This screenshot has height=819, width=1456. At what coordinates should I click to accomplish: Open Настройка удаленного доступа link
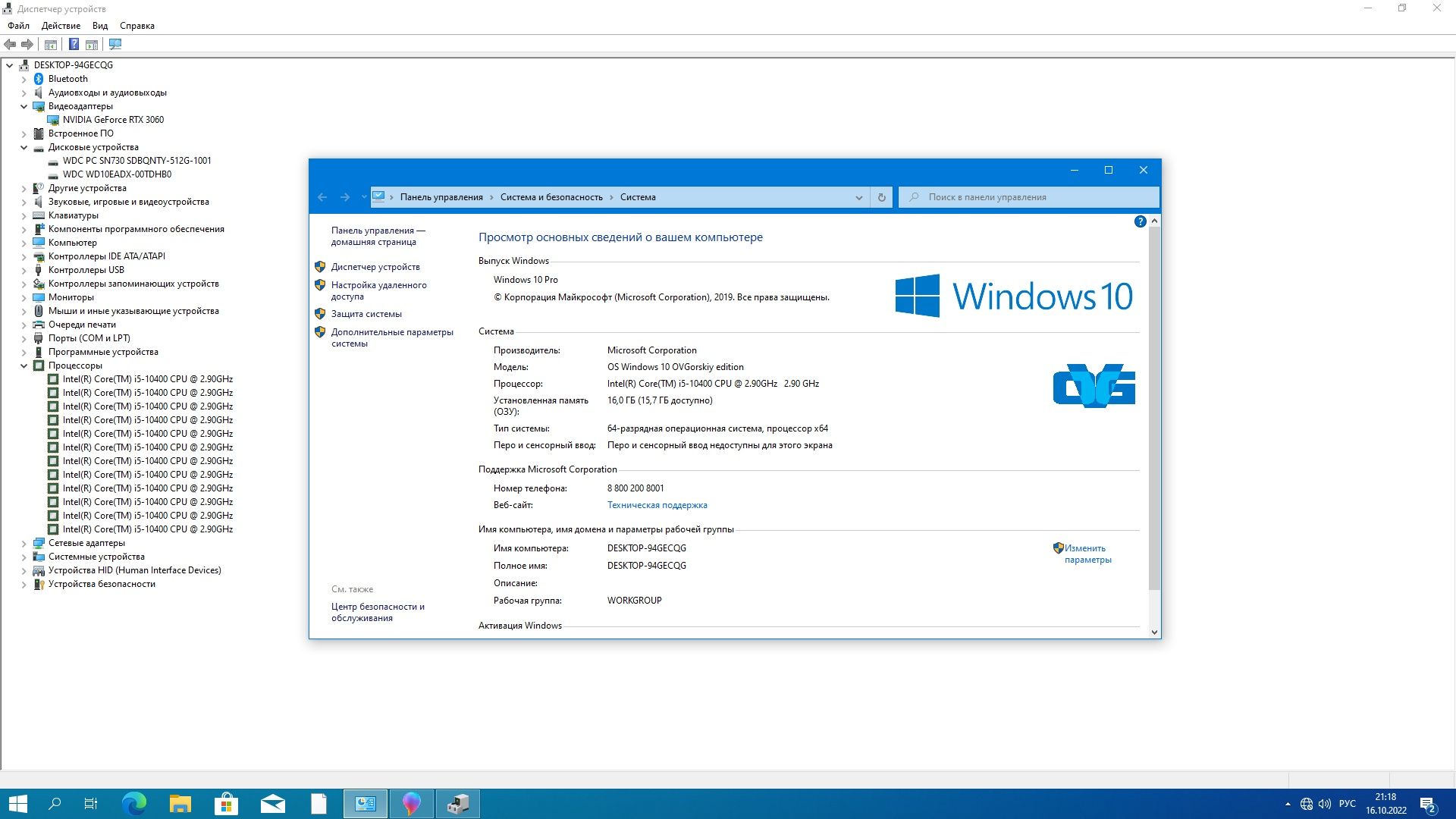(378, 290)
